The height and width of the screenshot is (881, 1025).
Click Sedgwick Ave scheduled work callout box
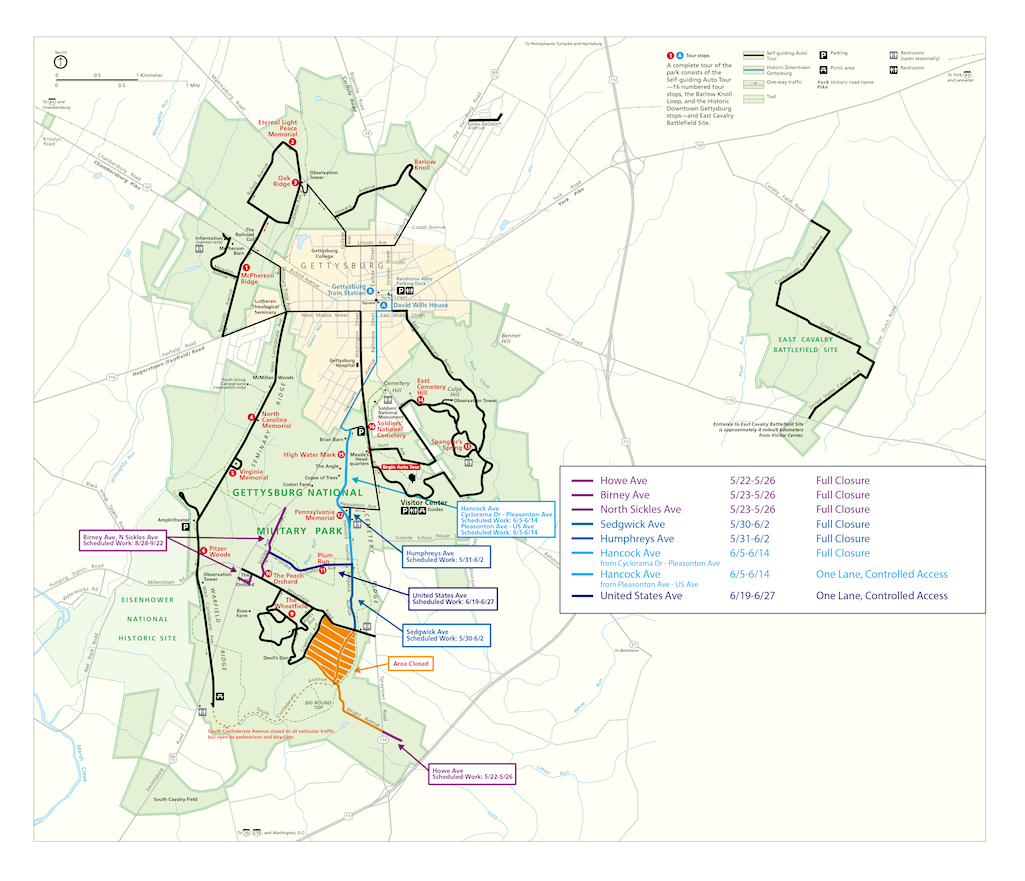(x=446, y=635)
